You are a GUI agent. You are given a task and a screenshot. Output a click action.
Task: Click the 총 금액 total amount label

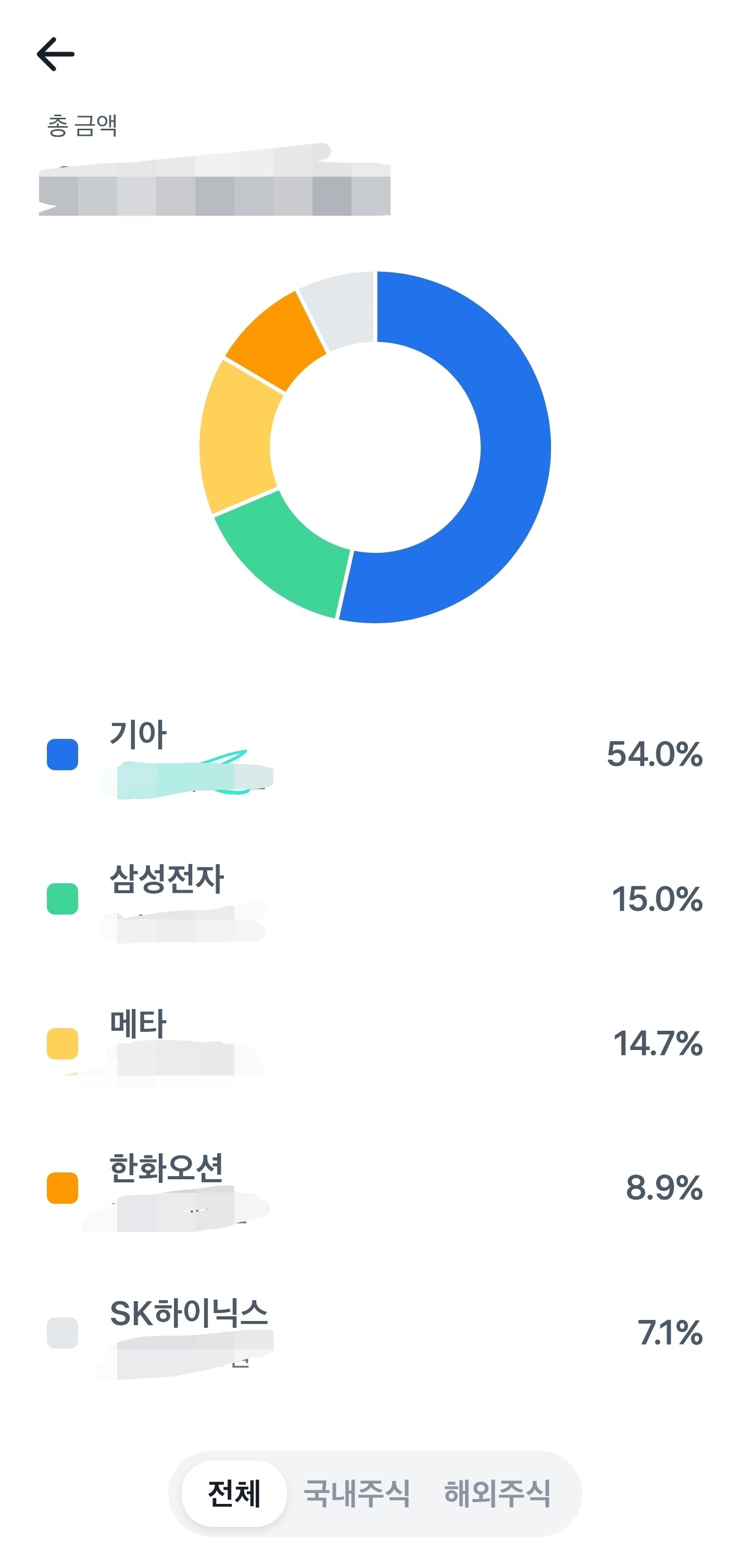coord(82,126)
